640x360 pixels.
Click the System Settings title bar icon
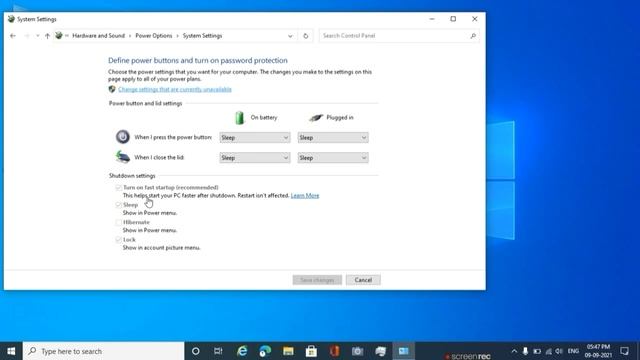tap(11, 19)
